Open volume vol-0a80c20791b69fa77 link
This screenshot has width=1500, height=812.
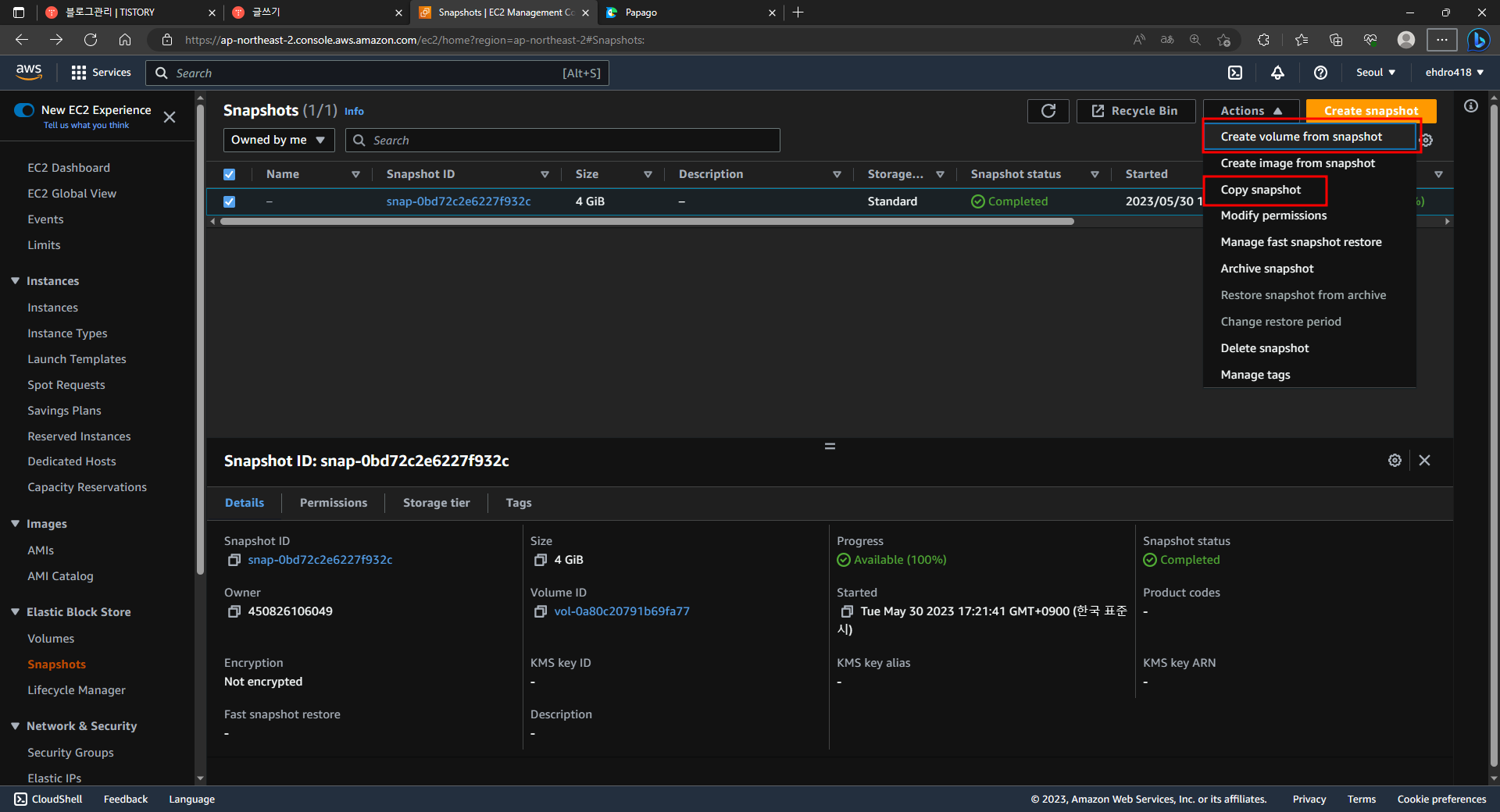click(622, 611)
